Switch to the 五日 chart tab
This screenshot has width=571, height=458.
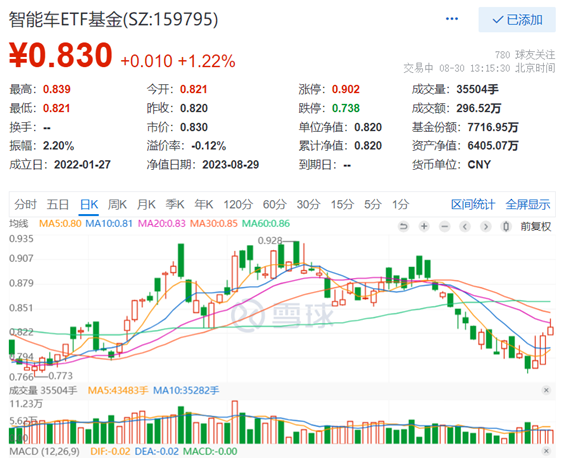(58, 204)
